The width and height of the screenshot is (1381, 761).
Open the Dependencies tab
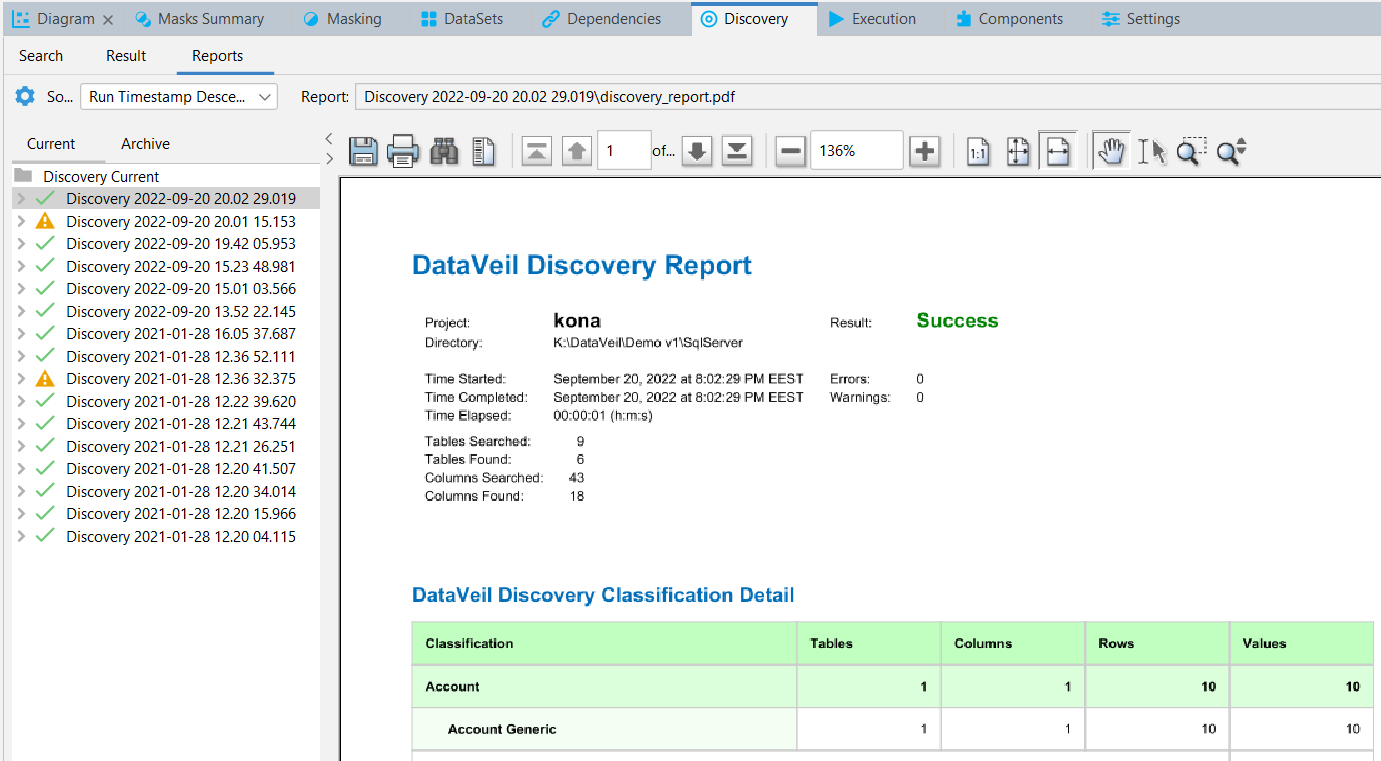(x=601, y=19)
